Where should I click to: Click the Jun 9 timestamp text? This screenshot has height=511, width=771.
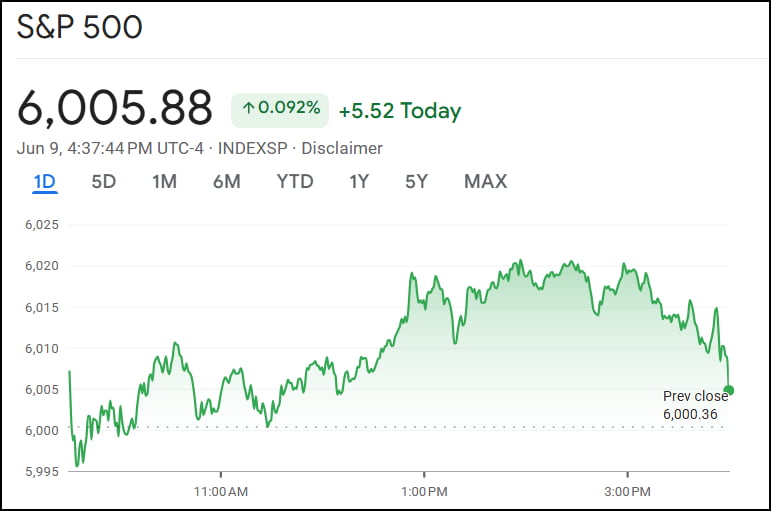[110, 148]
